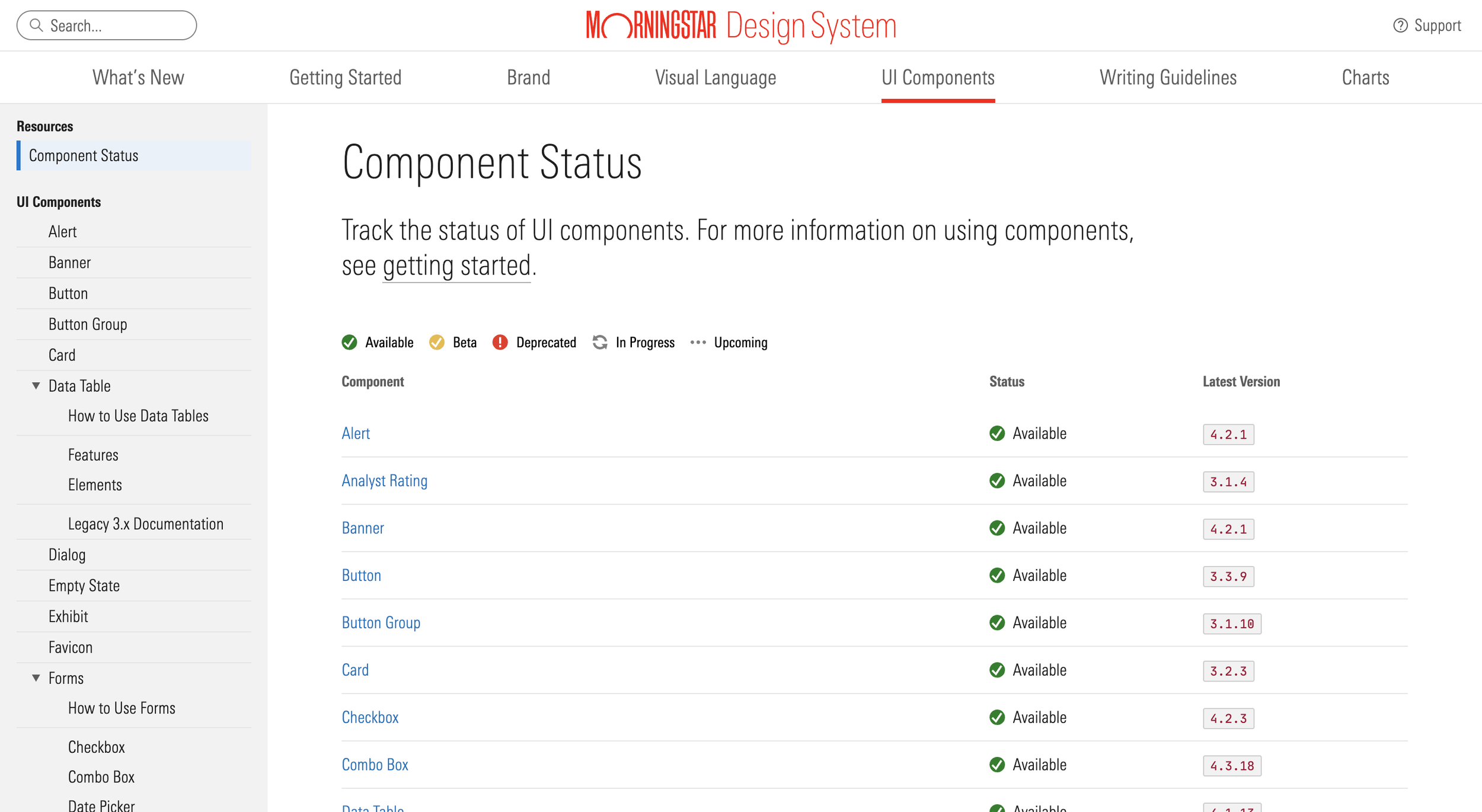1482x812 pixels.
Task: Open the Analyst Rating component page
Action: point(385,480)
